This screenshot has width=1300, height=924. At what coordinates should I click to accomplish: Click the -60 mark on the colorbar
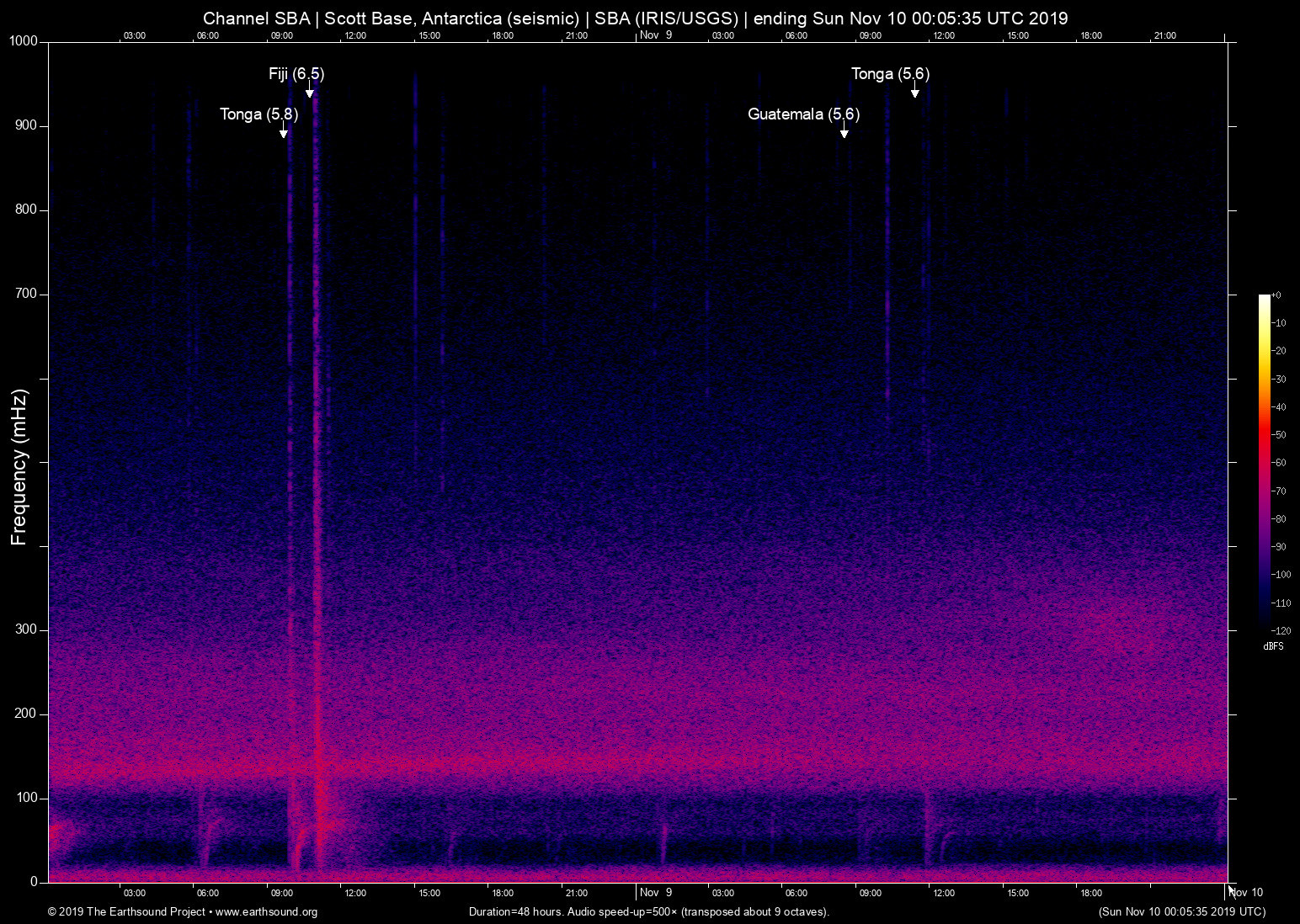(x=1280, y=463)
